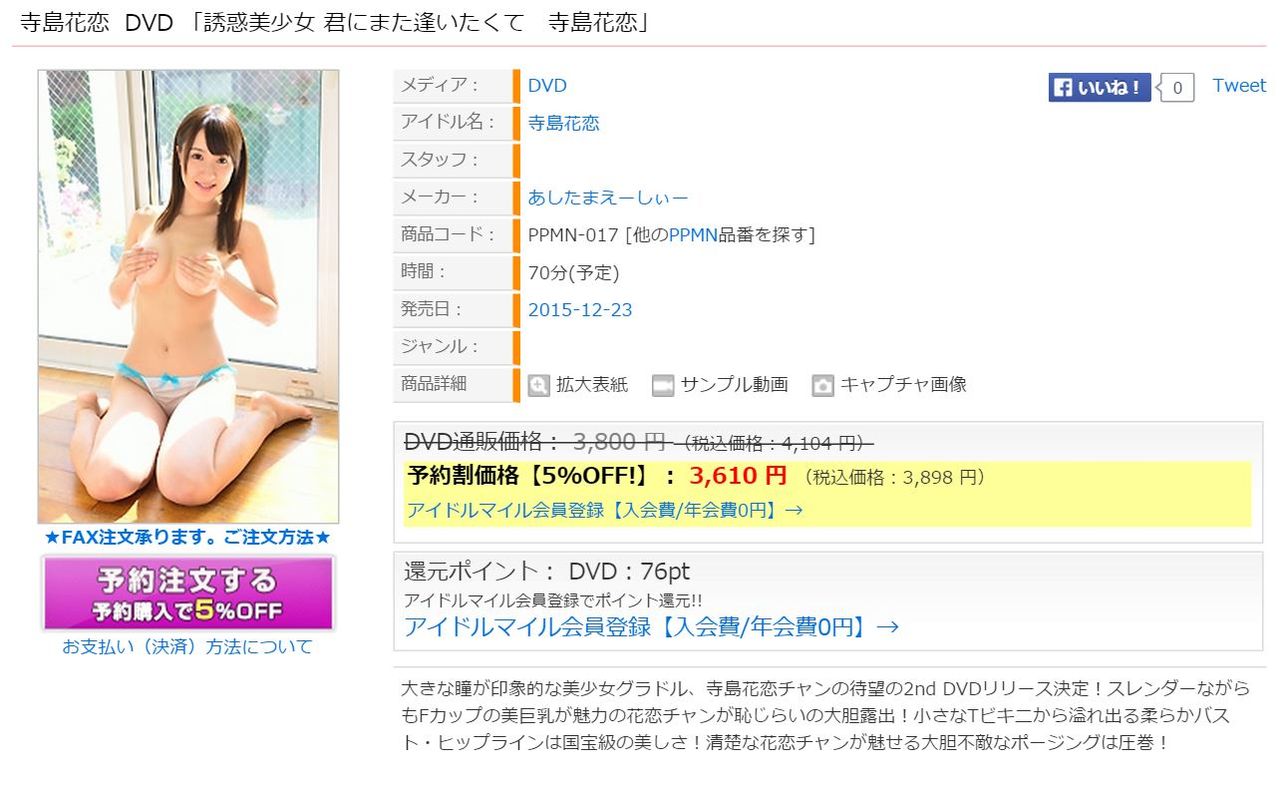This screenshot has width=1280, height=786.
Task: Click the camera icon for キャプチャ画像
Action: 823,385
